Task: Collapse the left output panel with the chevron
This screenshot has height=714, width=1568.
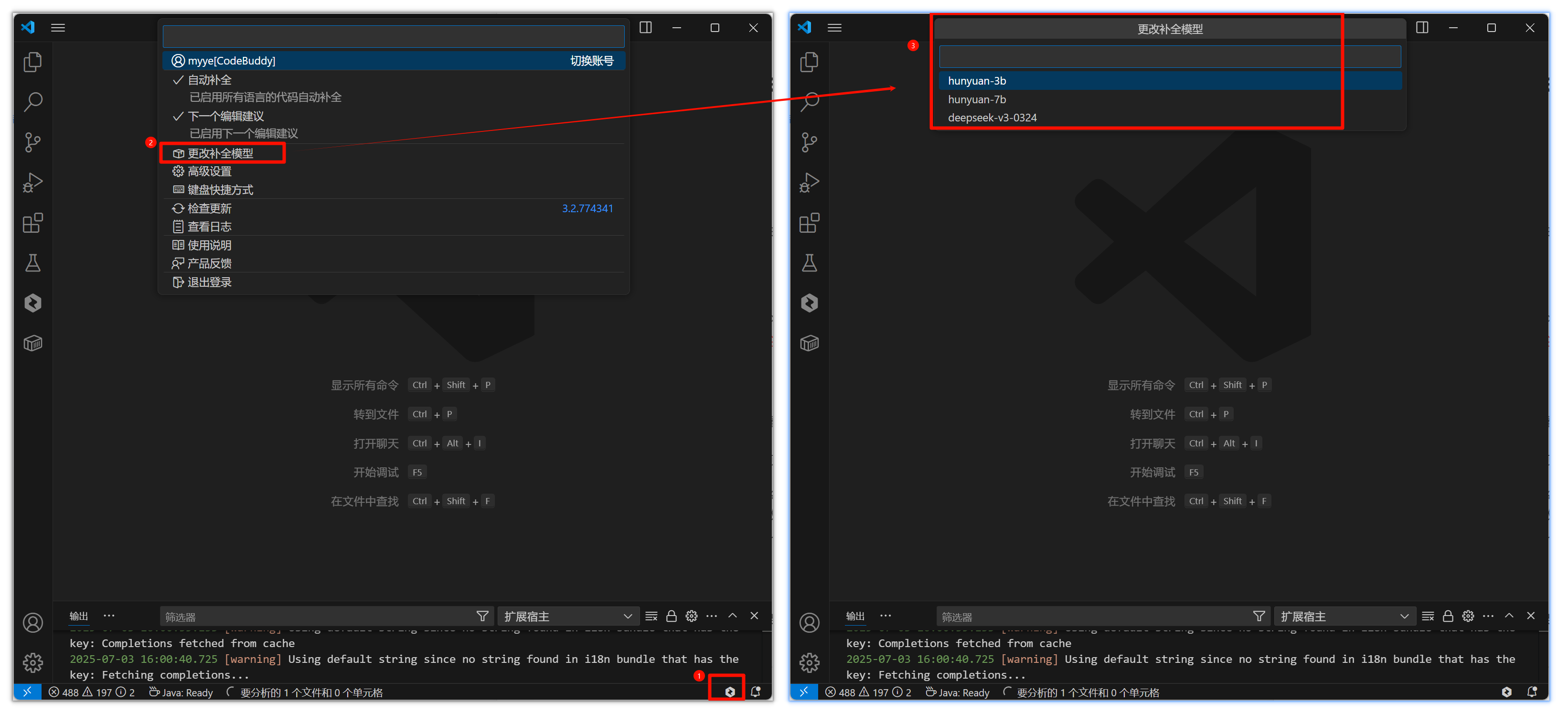Action: pos(732,616)
